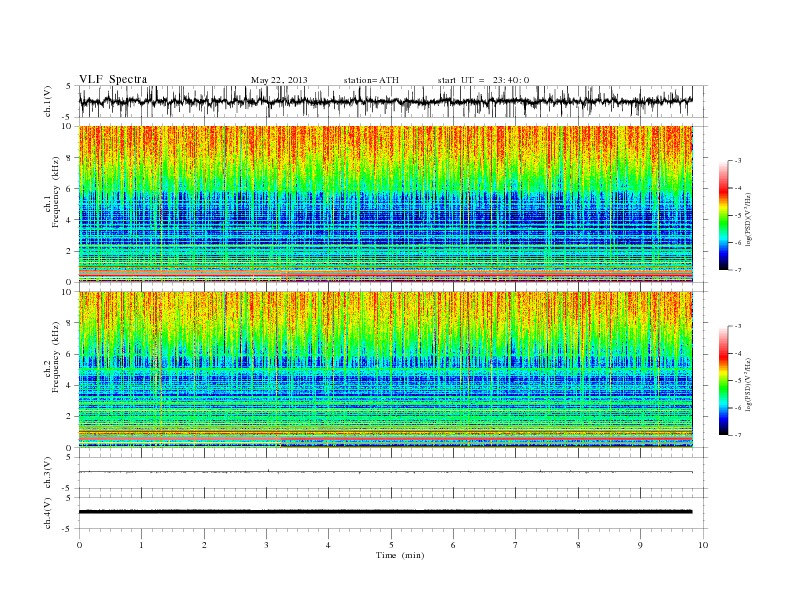Click the "6" kHz tick on ch.1 frequency axis
Viewport: 792px width, 612px height.
(x=70, y=189)
